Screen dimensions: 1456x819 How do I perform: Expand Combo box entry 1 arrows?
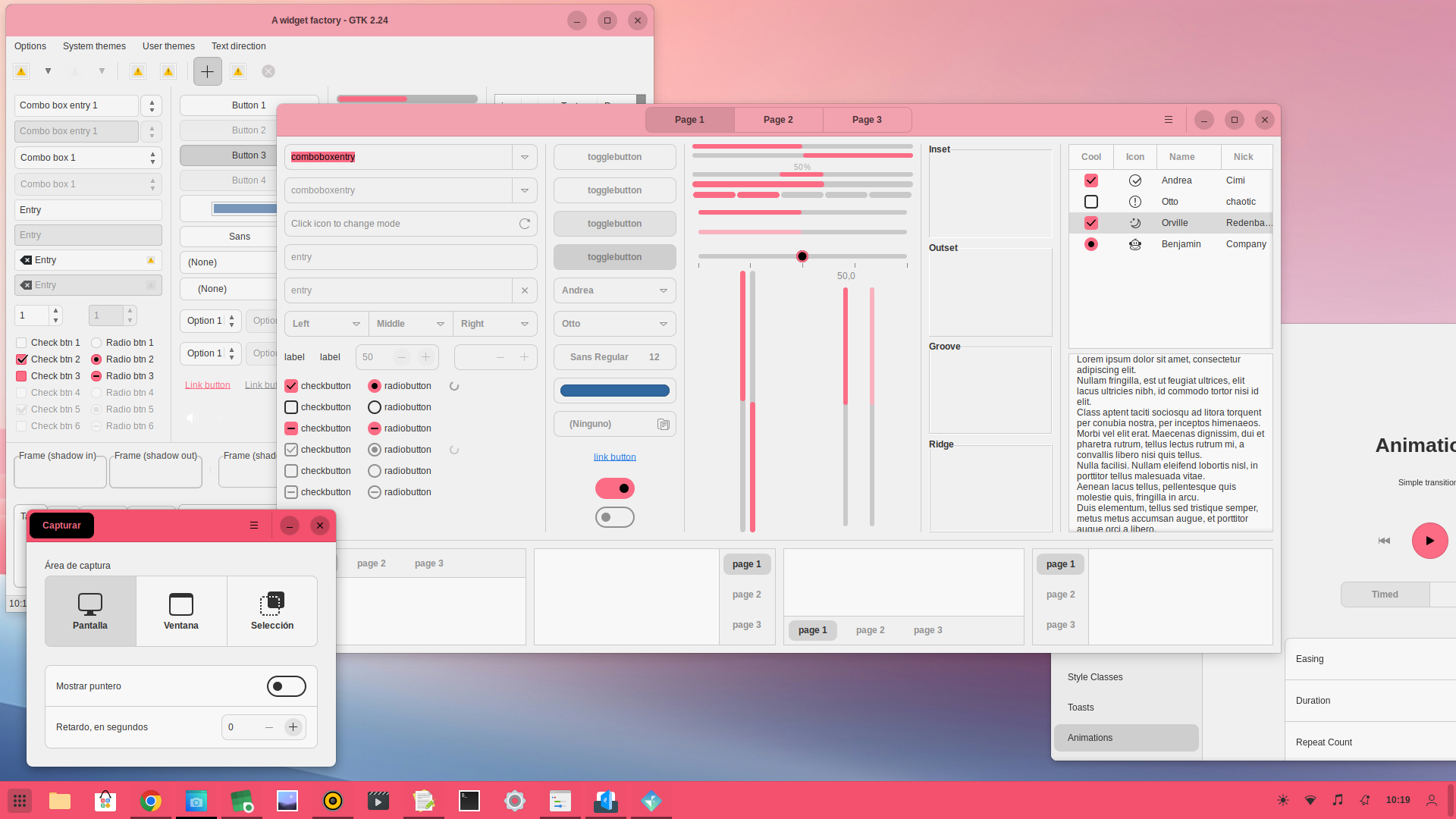152,105
